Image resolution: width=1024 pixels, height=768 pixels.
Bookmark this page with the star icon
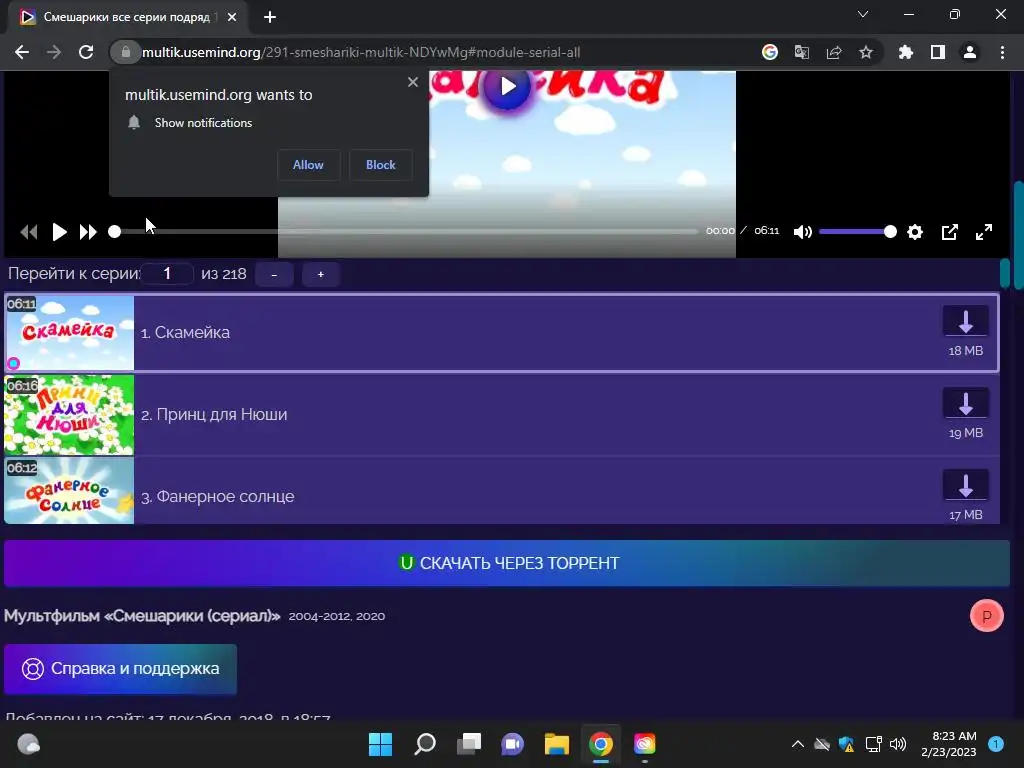tap(865, 52)
